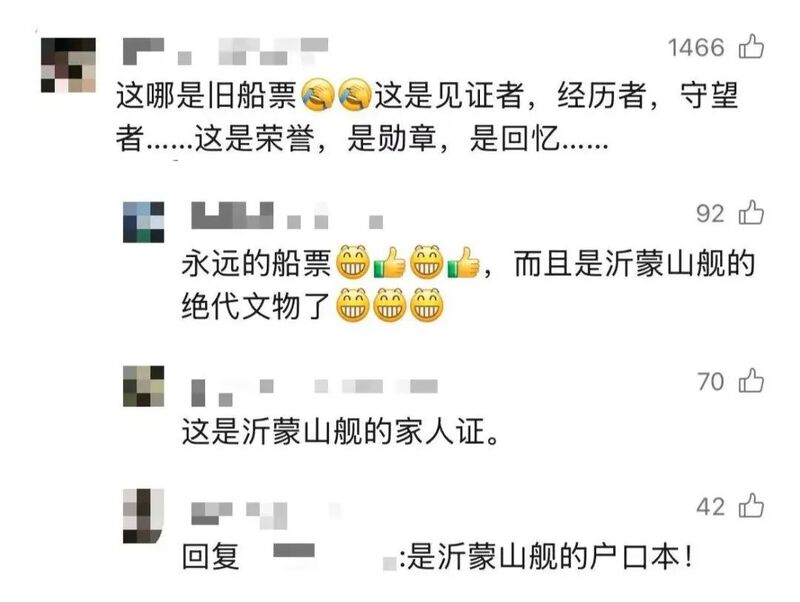Screen dimensions: 800x602
Task: Open the top commenter's blurred username
Action: click(x=225, y=51)
